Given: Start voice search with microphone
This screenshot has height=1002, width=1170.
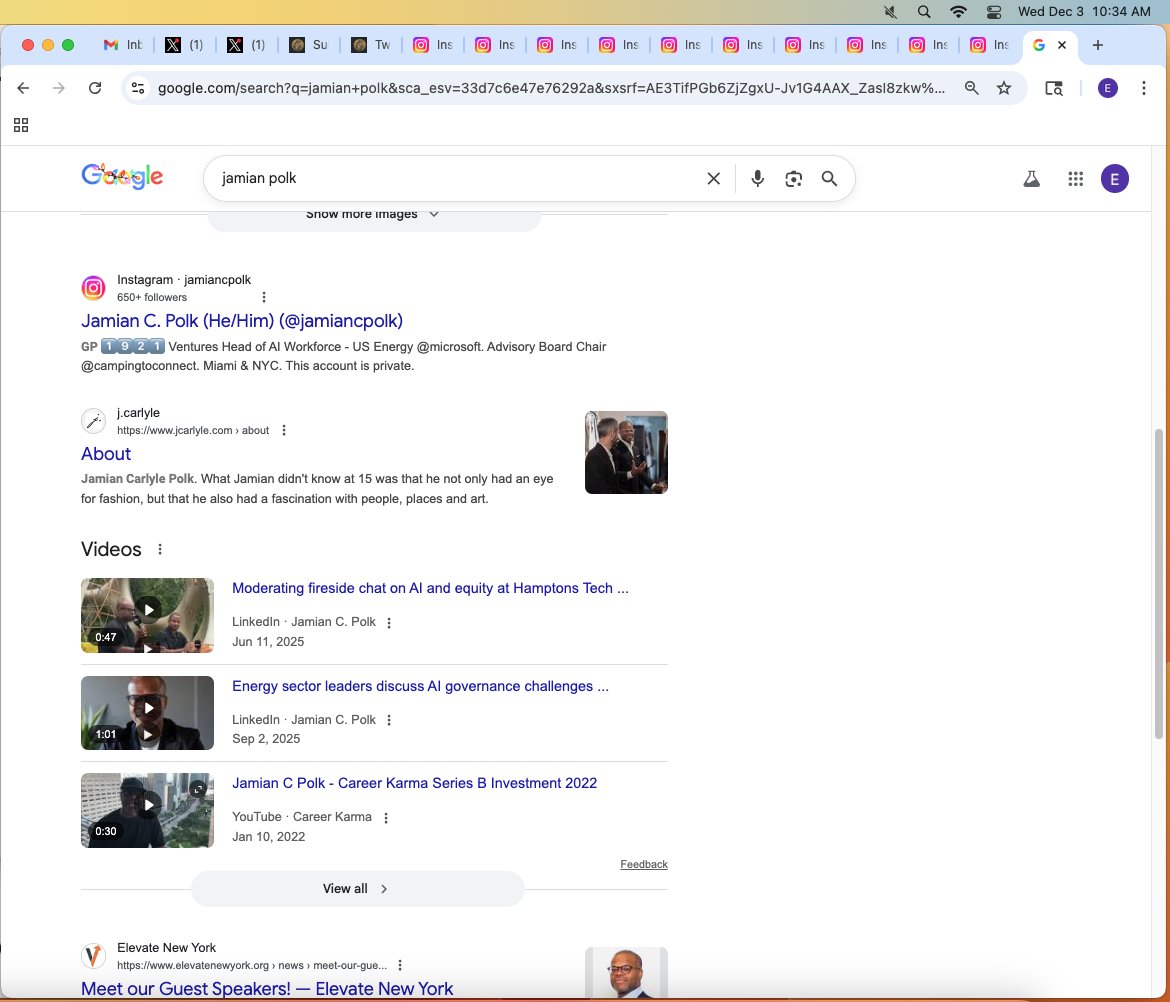Looking at the screenshot, I should [757, 178].
